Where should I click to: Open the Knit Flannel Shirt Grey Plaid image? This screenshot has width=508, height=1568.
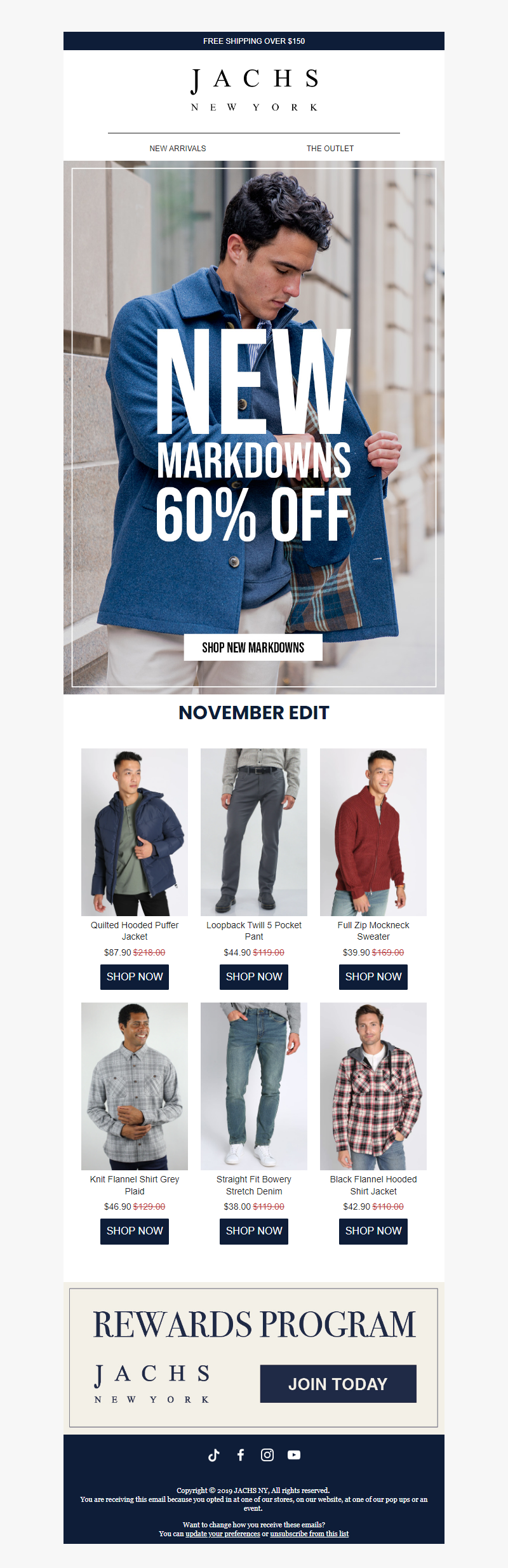click(135, 1086)
